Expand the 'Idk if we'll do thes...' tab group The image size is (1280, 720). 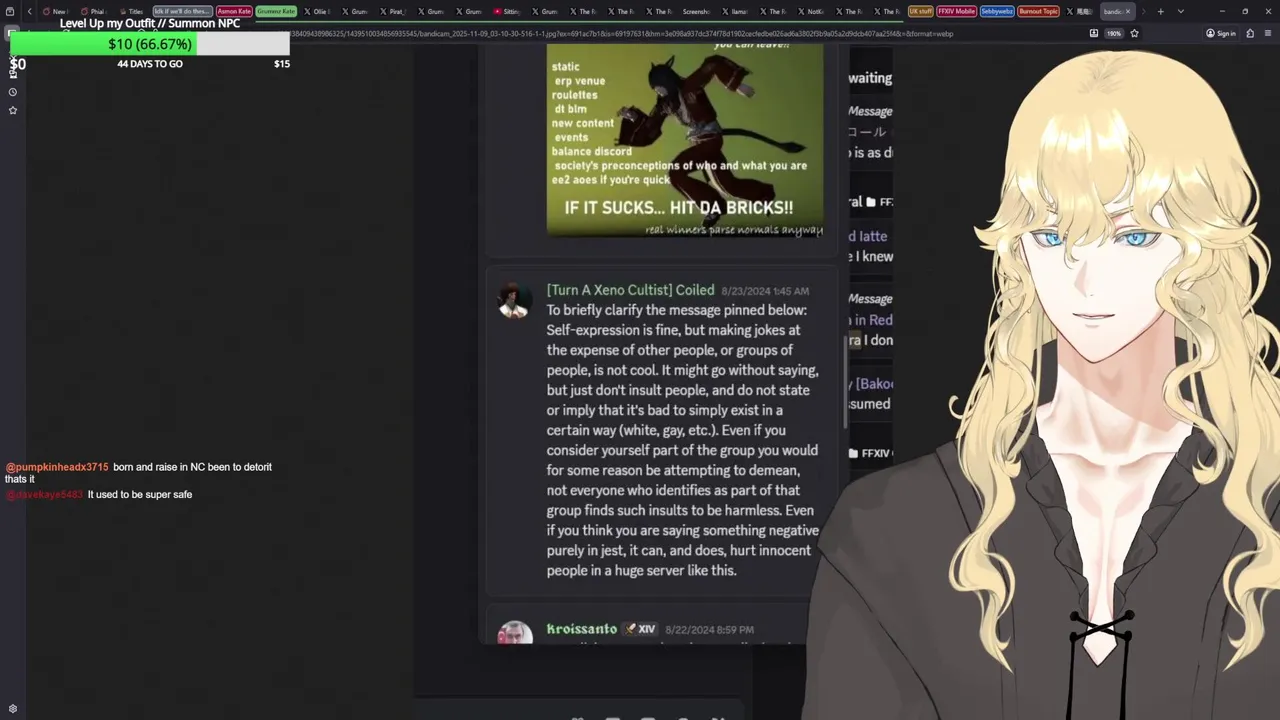tap(182, 11)
